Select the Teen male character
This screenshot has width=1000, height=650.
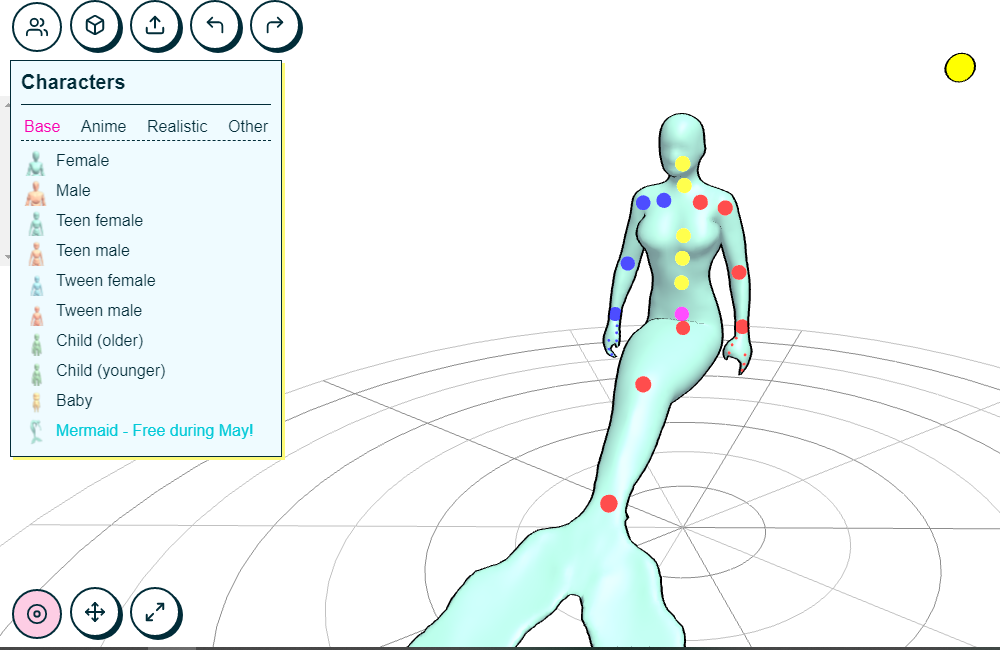[x=93, y=251]
